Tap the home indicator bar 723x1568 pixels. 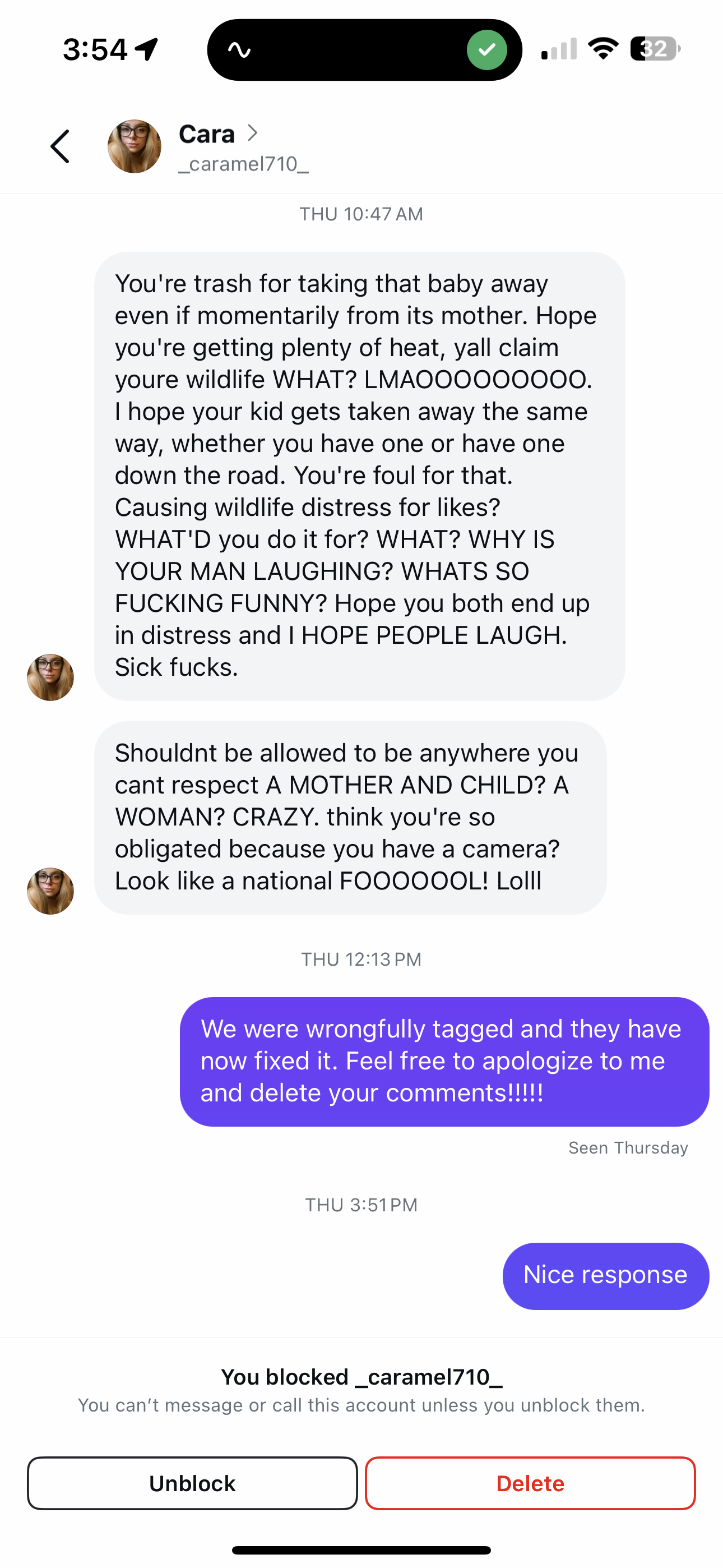[361, 1549]
